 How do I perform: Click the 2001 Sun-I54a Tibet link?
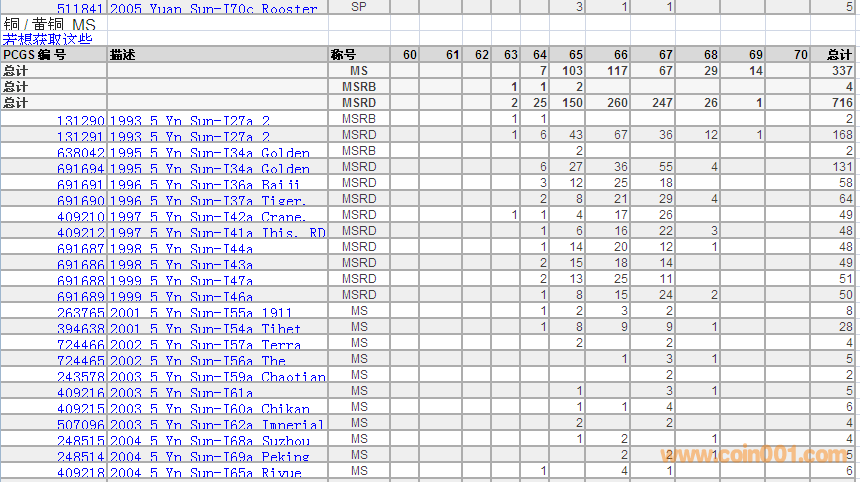205,328
